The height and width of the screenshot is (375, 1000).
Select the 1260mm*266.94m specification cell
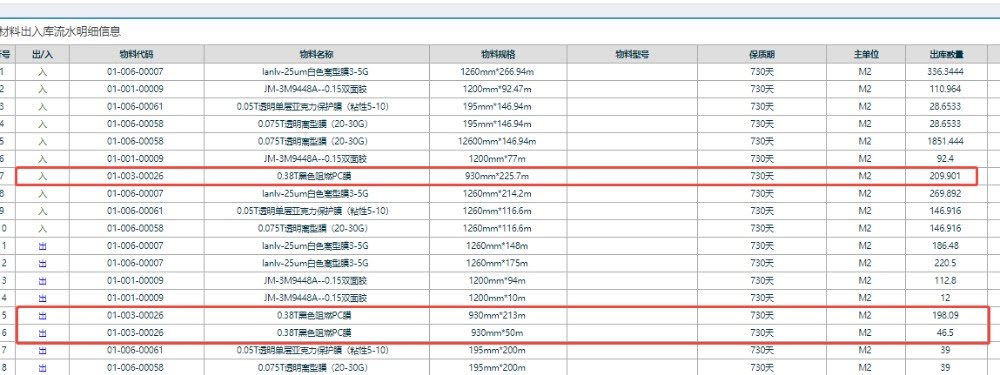[497, 71]
